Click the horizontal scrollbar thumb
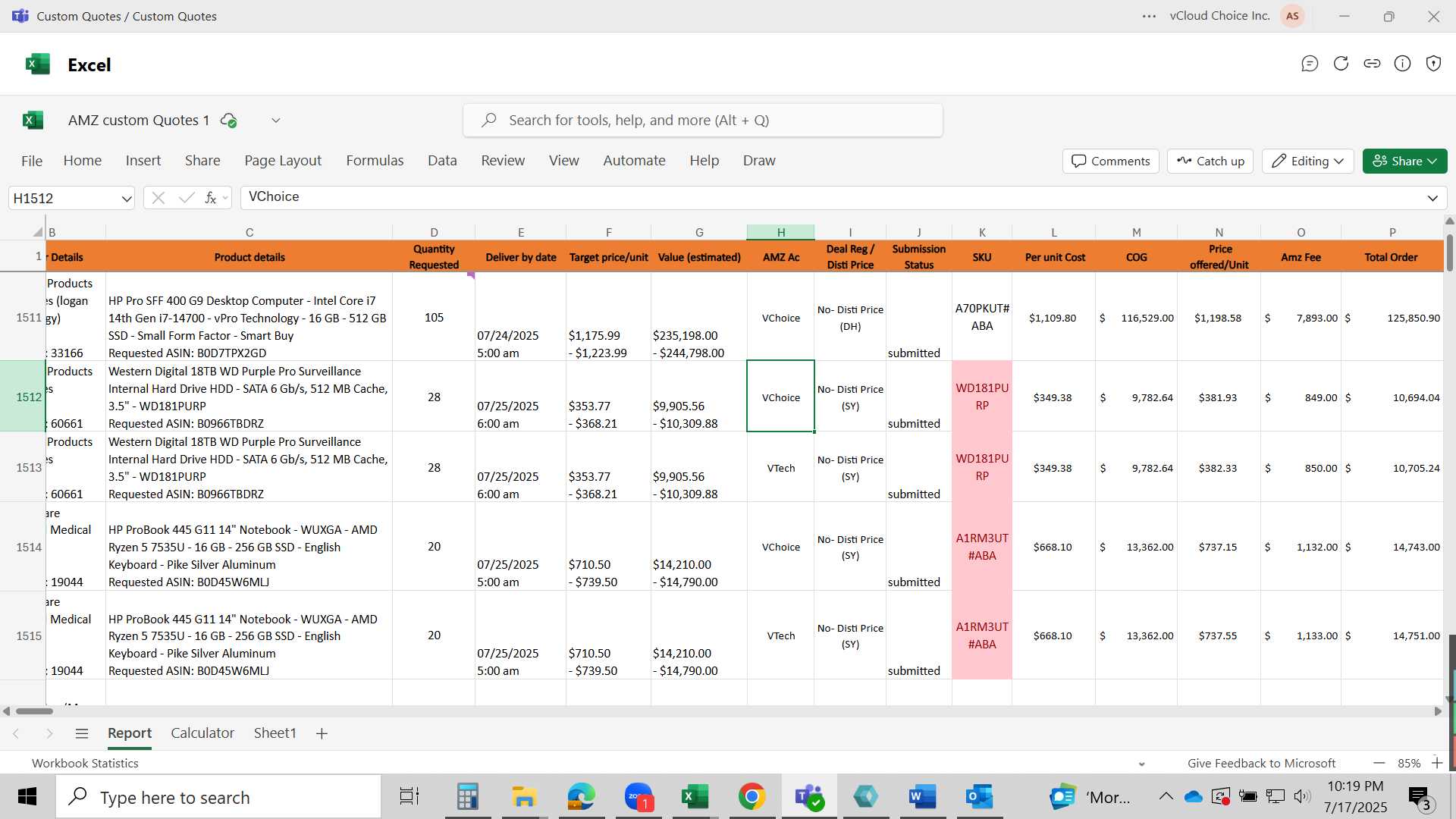Screen dimensions: 1456x819 [34, 711]
